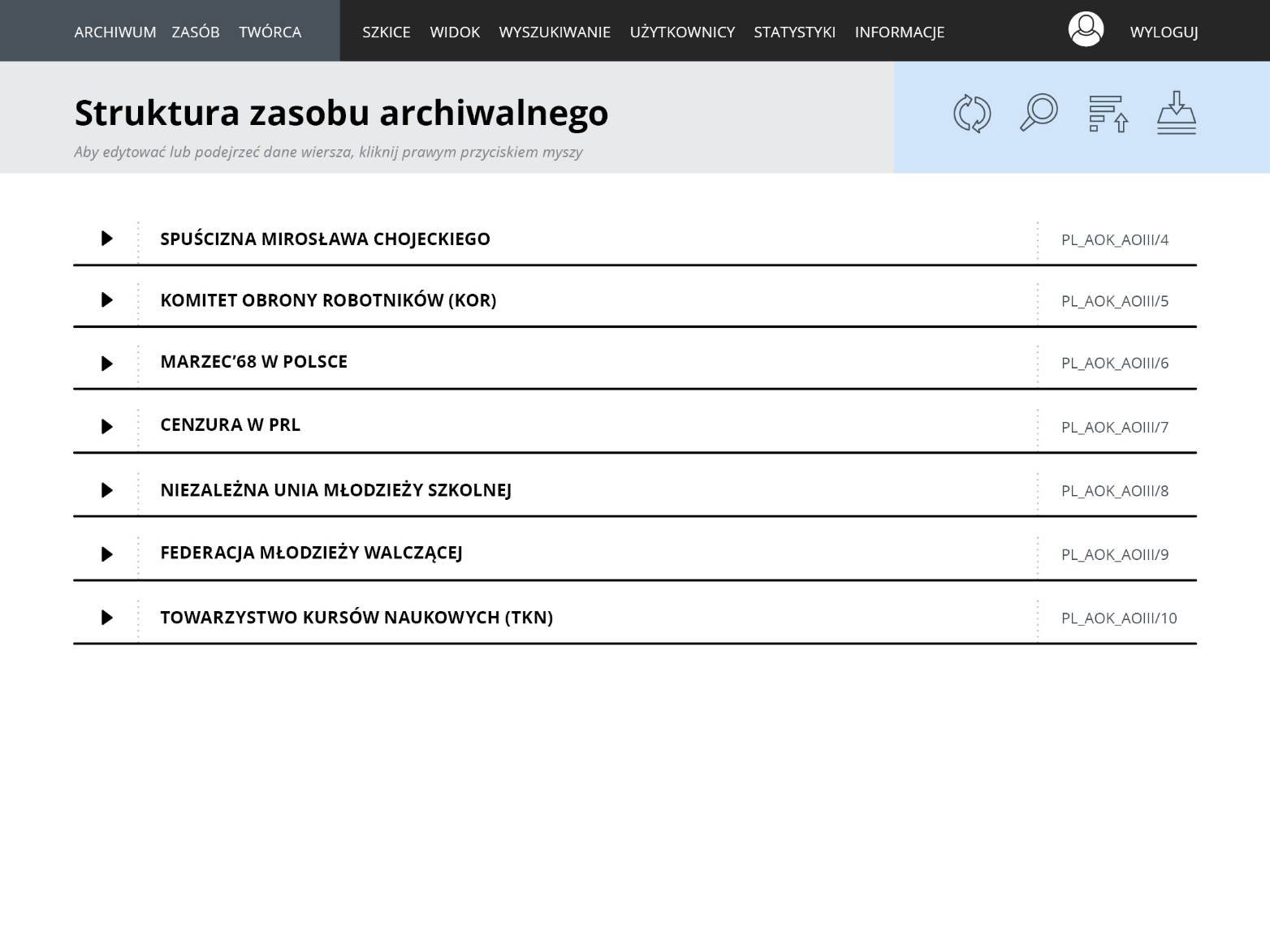The height and width of the screenshot is (952, 1270).
Task: Click the signature PL_AOK_AOIII/6
Action: [x=1115, y=364]
